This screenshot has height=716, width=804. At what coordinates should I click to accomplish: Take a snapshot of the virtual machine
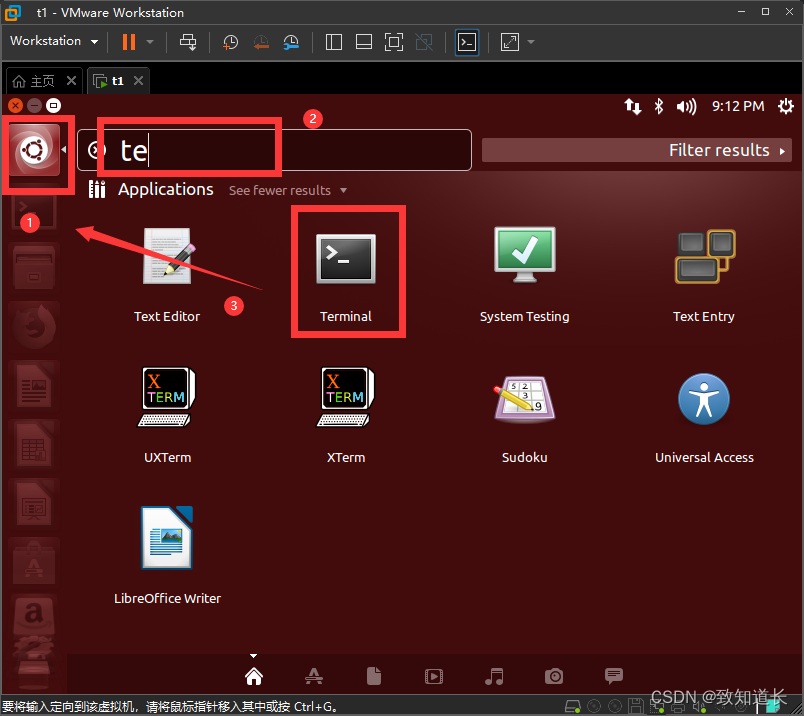tap(230, 42)
